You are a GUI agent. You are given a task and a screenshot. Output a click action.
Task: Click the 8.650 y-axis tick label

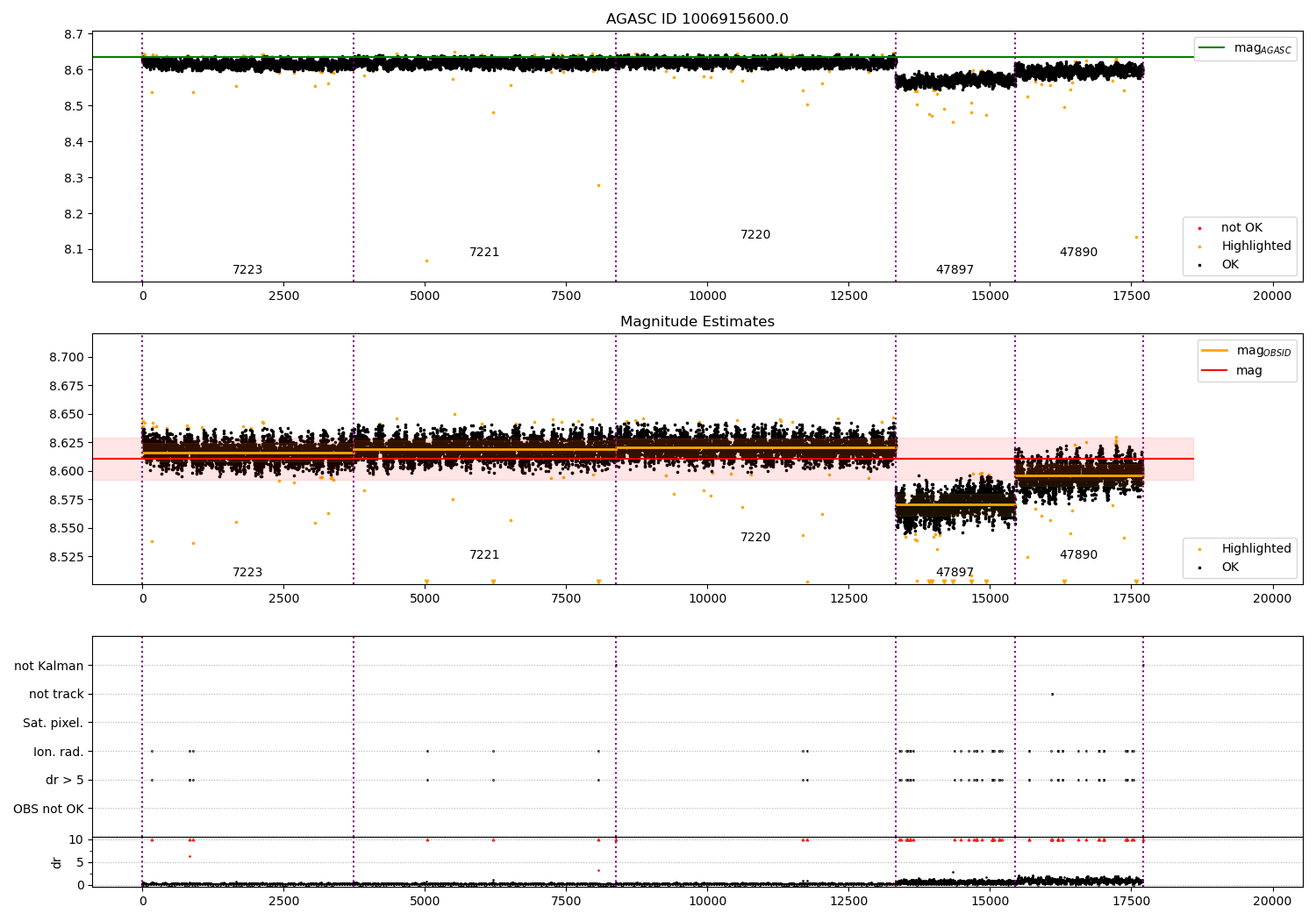click(68, 415)
